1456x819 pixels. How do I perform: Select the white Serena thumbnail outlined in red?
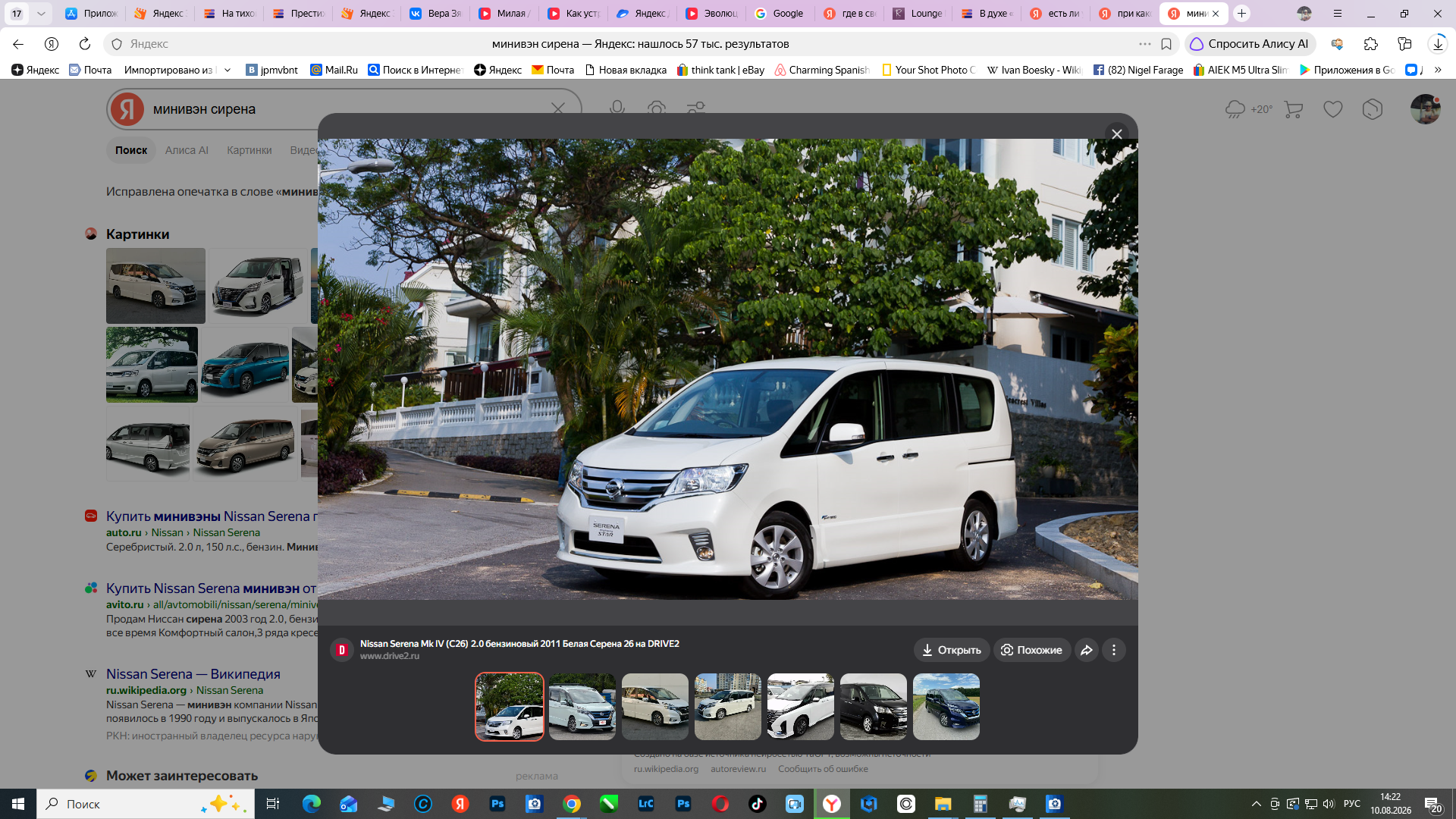(x=510, y=707)
